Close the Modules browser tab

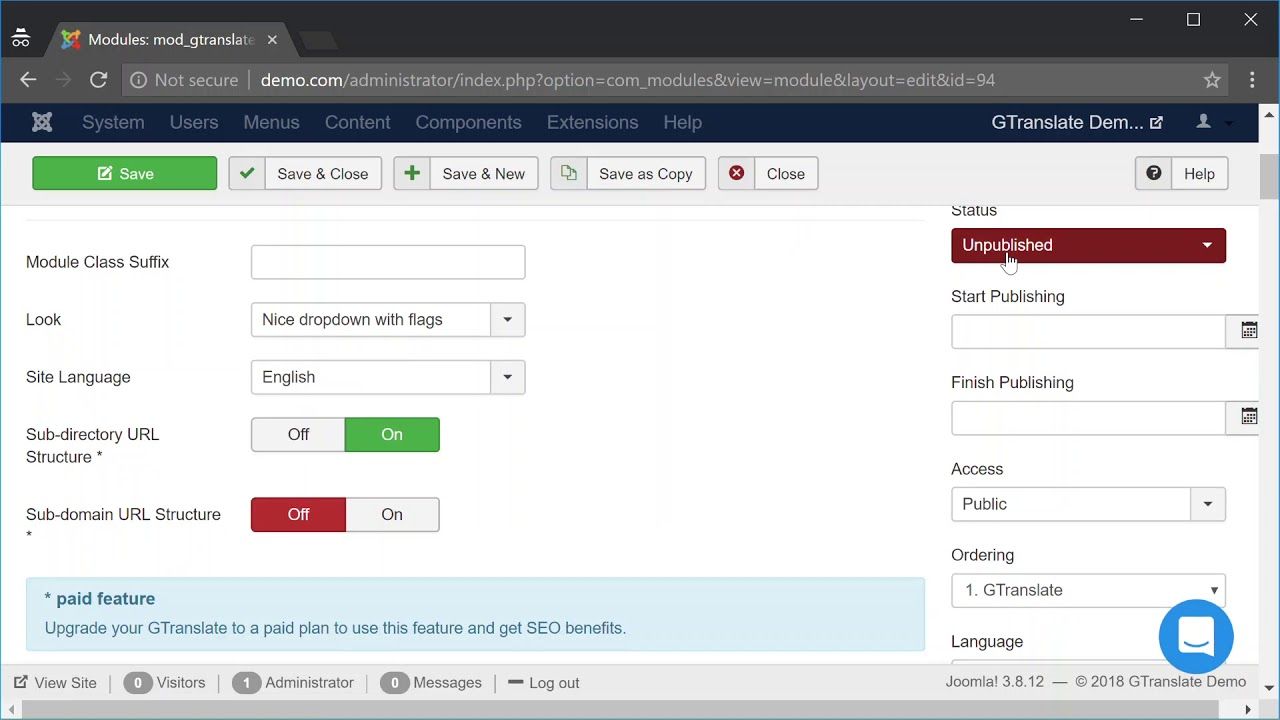272,40
